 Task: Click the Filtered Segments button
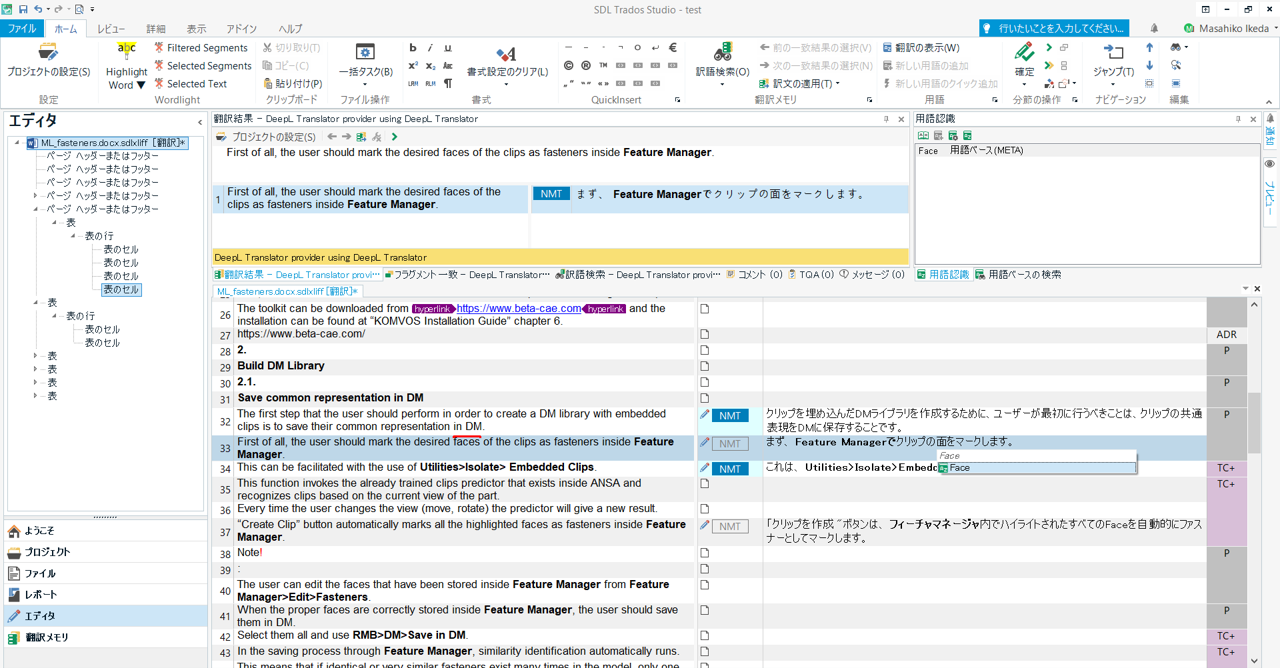tap(200, 47)
